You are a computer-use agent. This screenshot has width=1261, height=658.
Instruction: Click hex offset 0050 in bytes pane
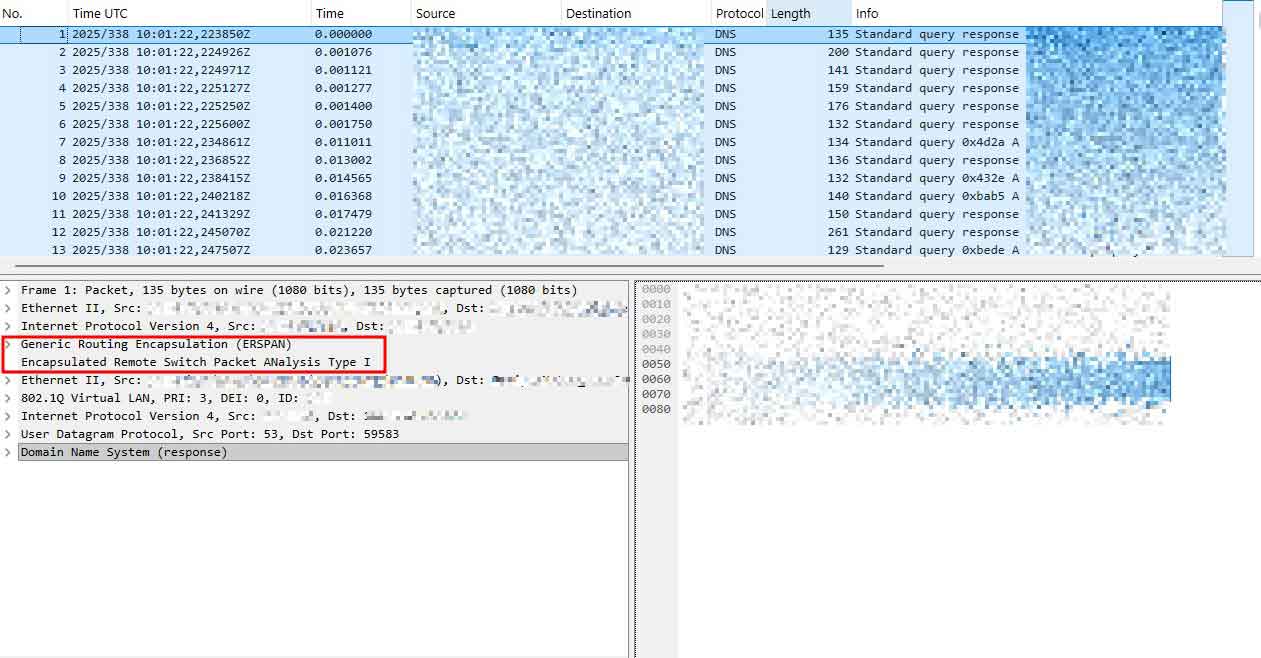click(656, 364)
